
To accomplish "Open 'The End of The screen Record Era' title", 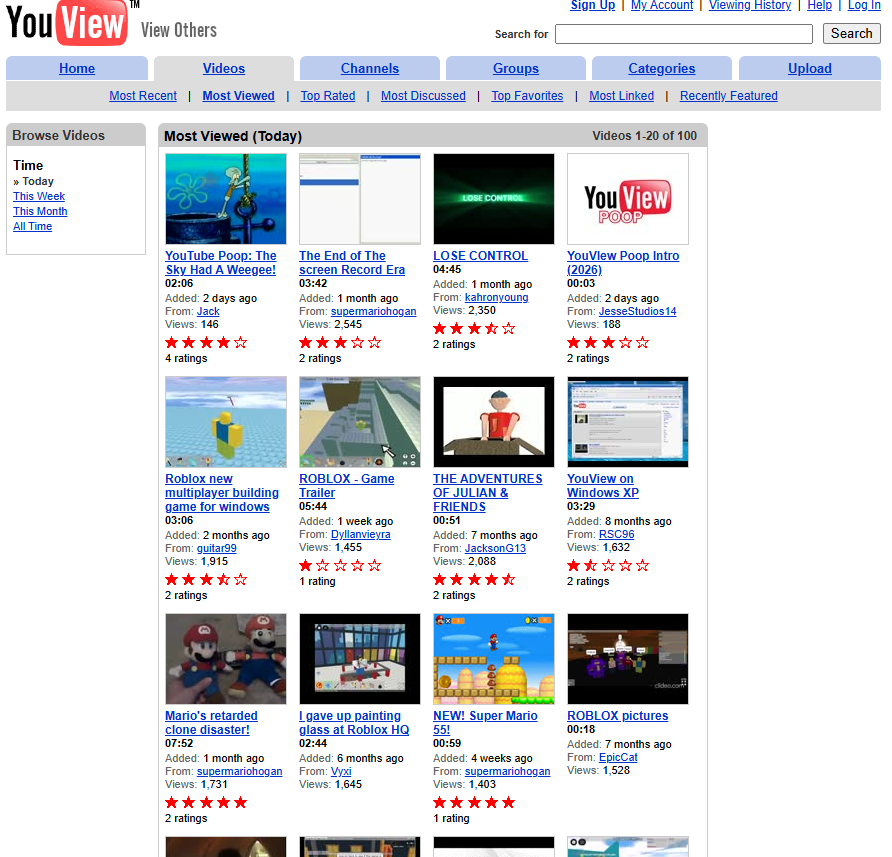I will pyautogui.click(x=352, y=263).
